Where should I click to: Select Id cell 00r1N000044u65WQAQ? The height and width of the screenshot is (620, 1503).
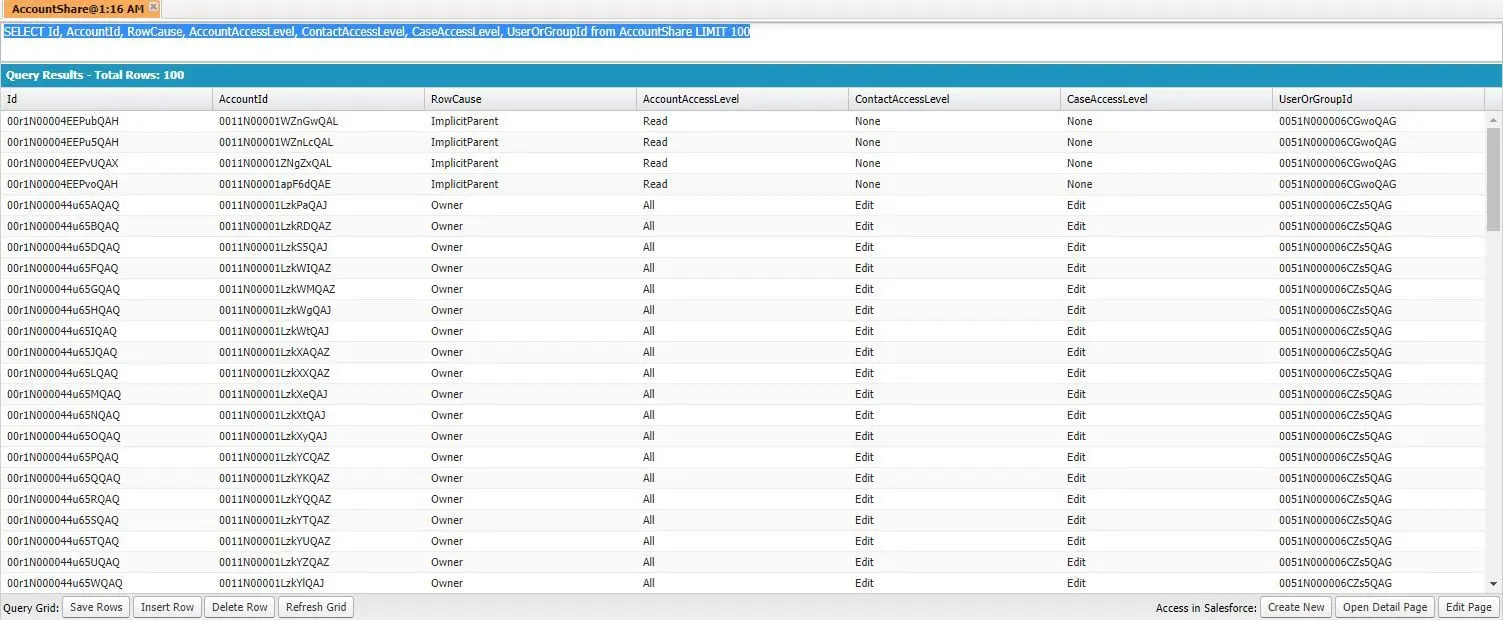106,583
